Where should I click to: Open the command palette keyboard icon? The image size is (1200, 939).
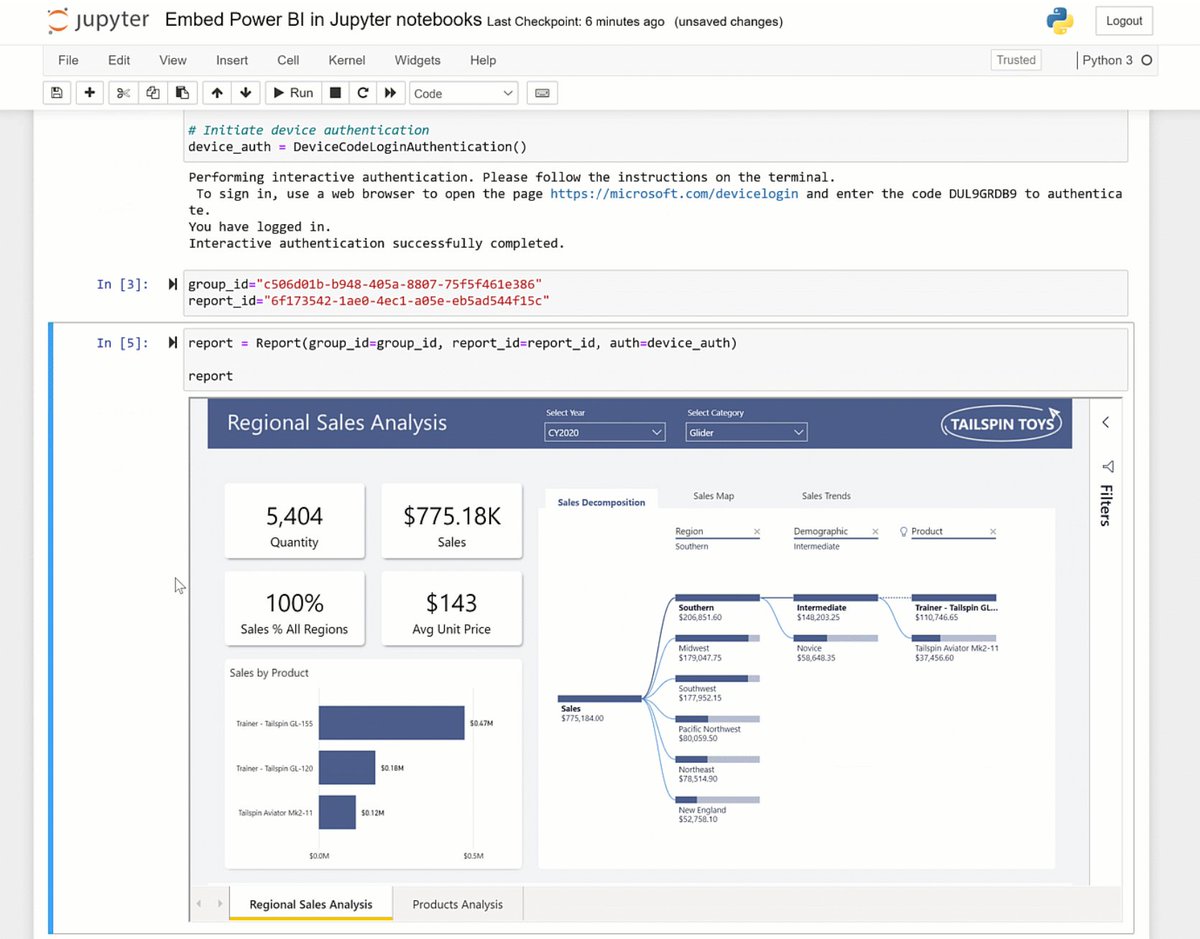point(542,93)
